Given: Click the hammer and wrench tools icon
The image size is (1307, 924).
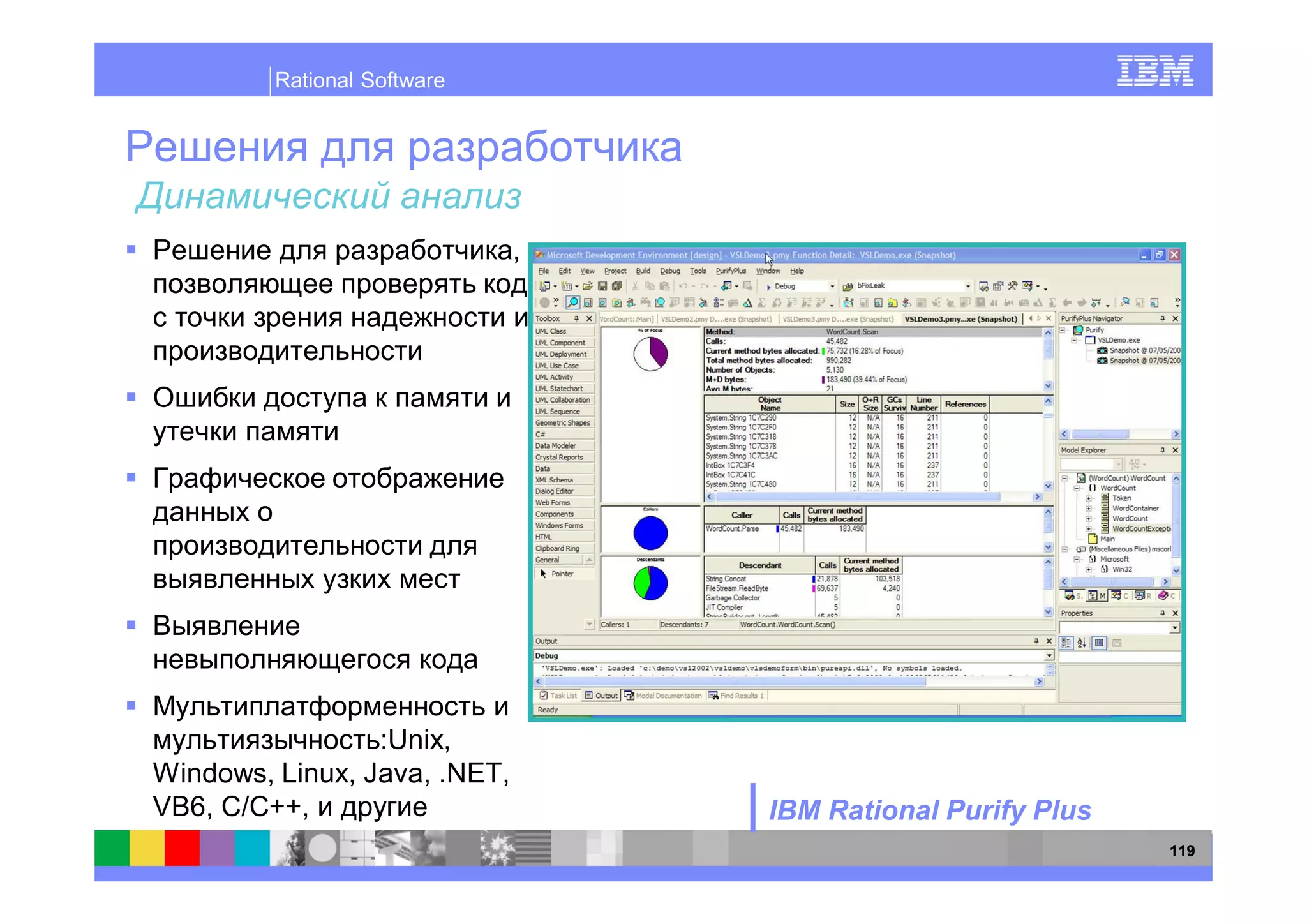Looking at the screenshot, I should [x=1013, y=287].
